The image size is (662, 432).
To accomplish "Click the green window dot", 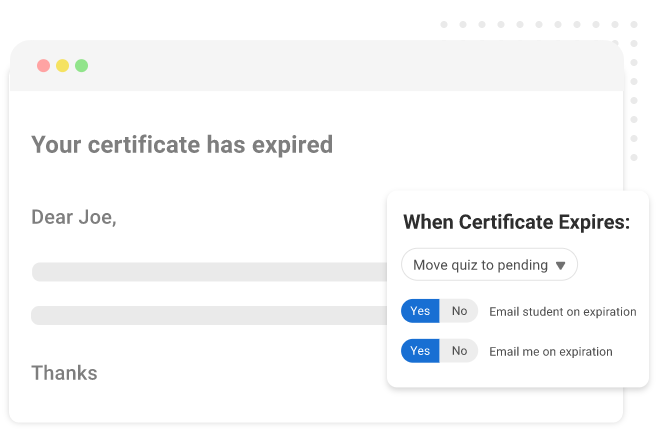I will tap(81, 66).
